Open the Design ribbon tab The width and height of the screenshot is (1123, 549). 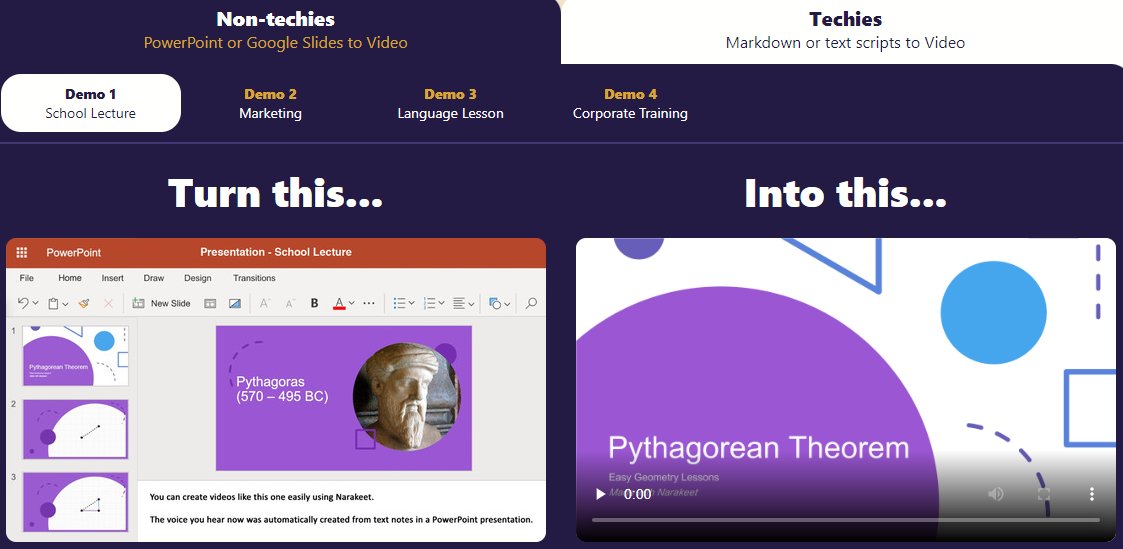click(198, 278)
